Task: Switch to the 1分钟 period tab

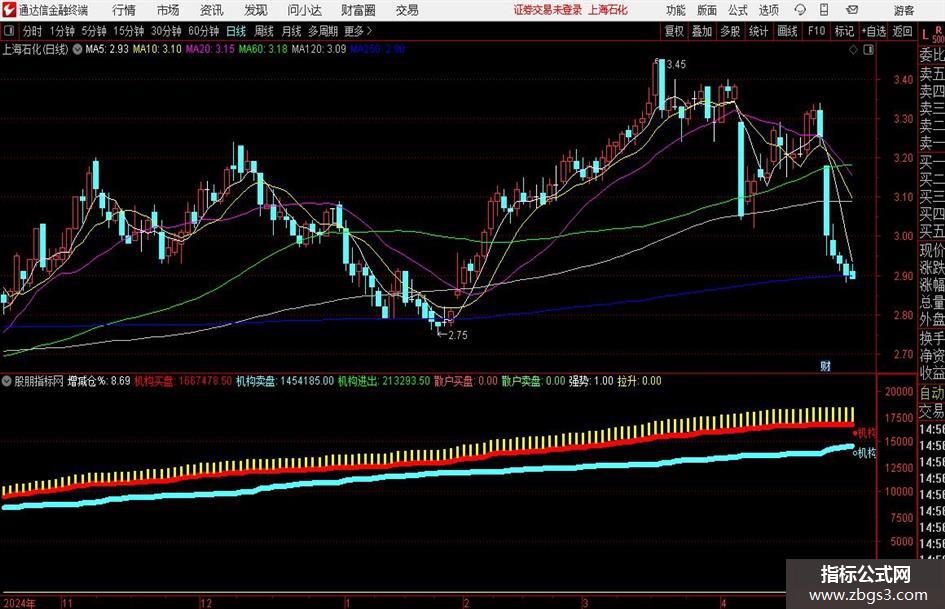Action: click(62, 31)
